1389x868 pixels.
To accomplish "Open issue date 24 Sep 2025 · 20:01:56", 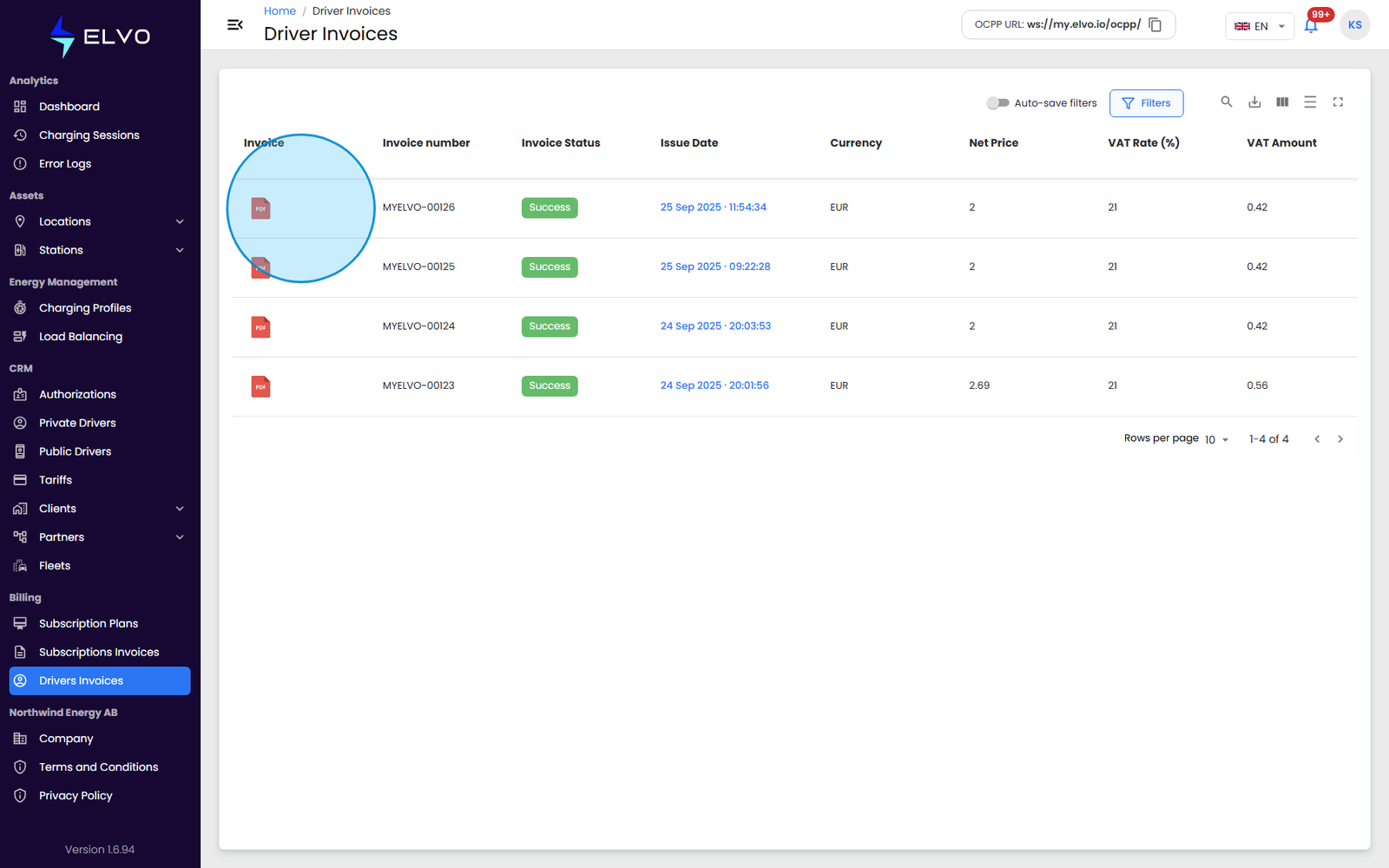I will tap(714, 385).
